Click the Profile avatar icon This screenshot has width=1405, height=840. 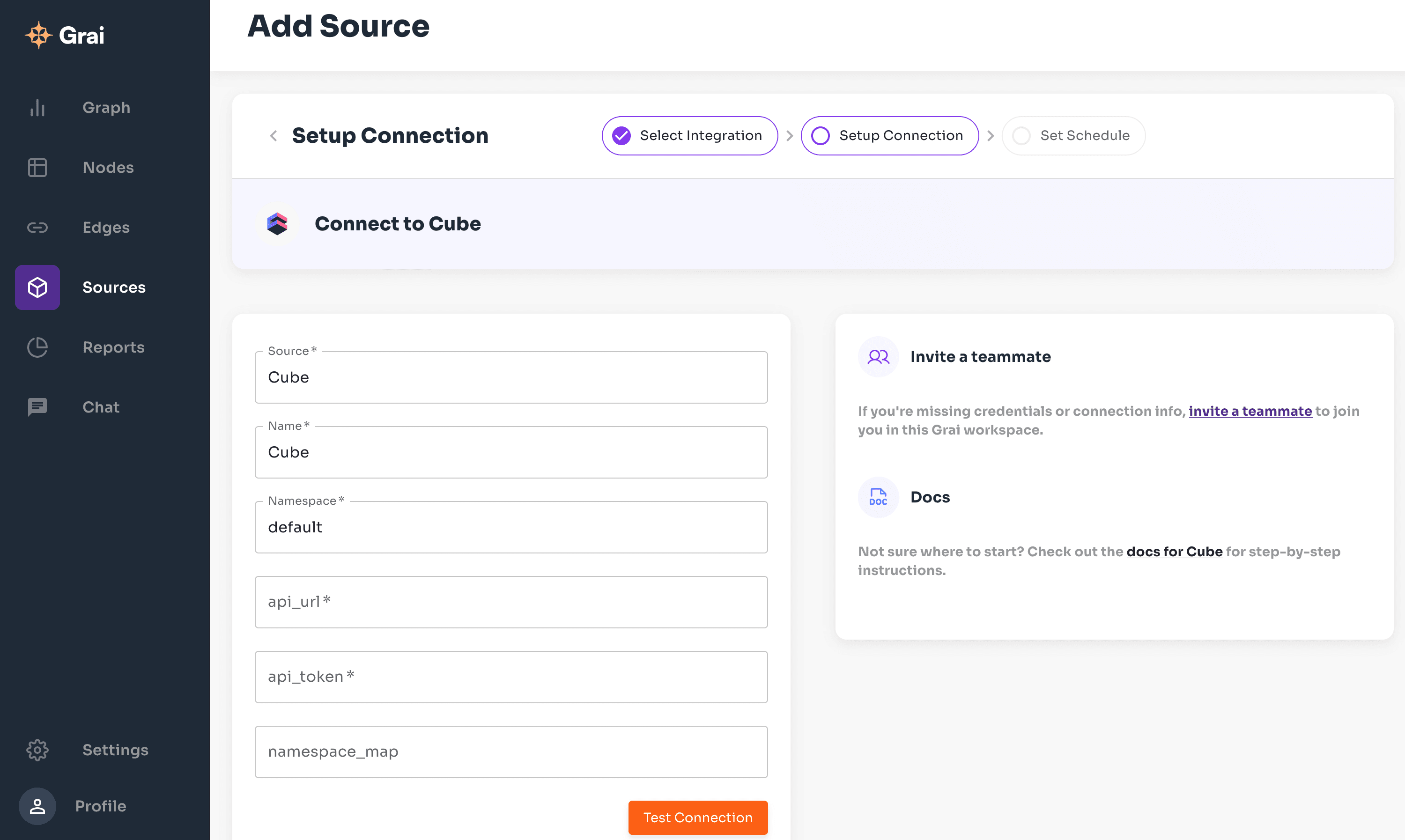click(x=37, y=806)
